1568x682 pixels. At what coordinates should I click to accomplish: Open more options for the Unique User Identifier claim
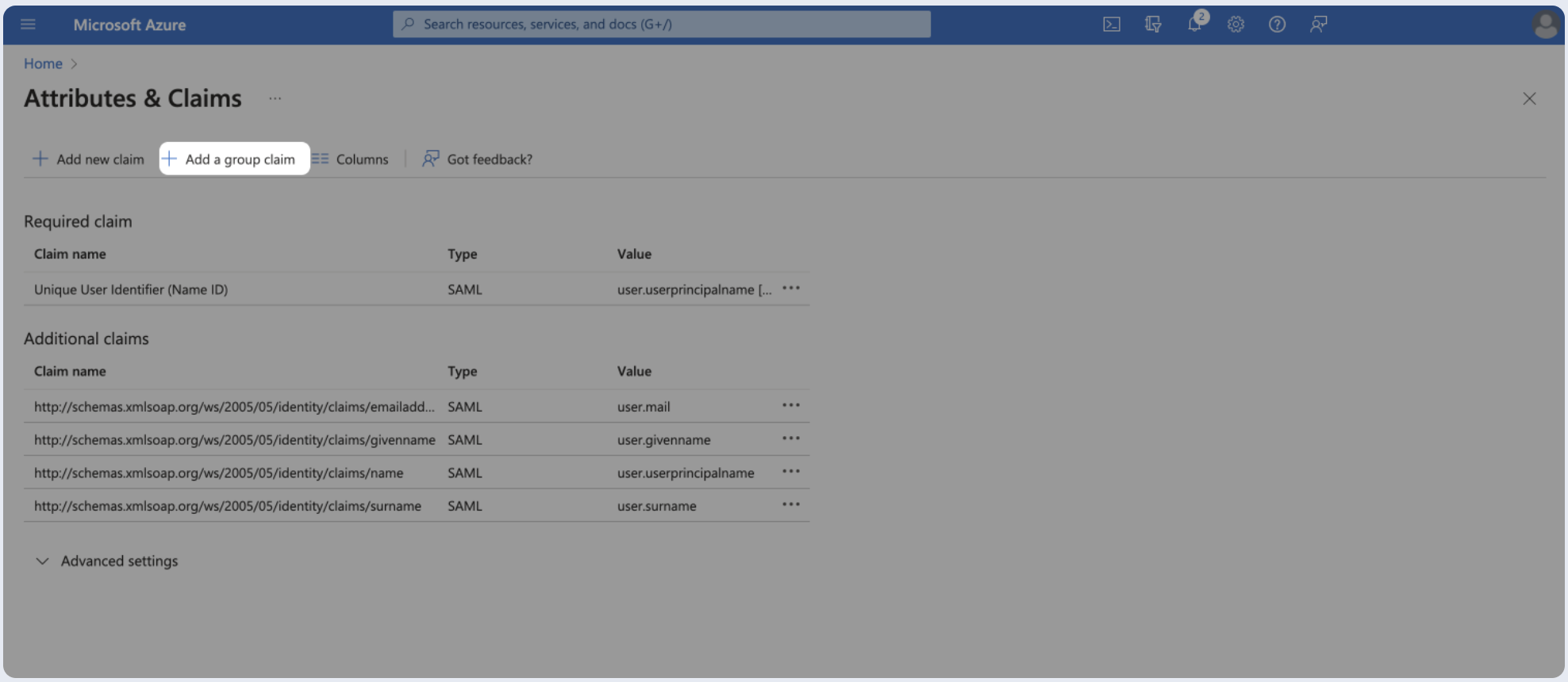790,289
